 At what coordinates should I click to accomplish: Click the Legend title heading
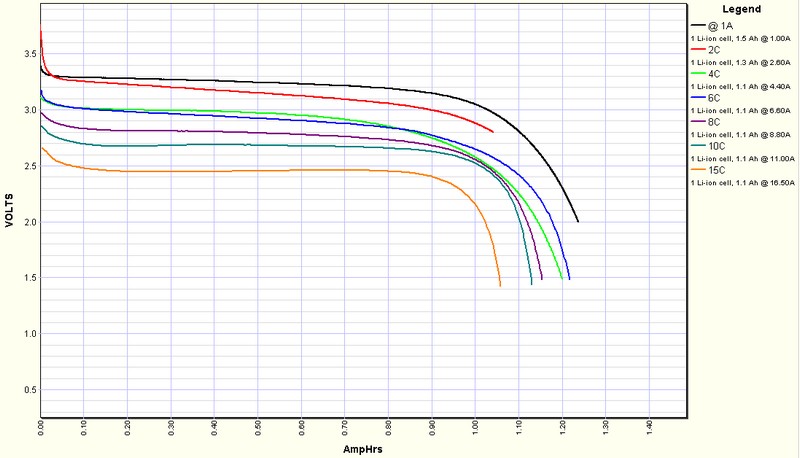tap(742, 9)
